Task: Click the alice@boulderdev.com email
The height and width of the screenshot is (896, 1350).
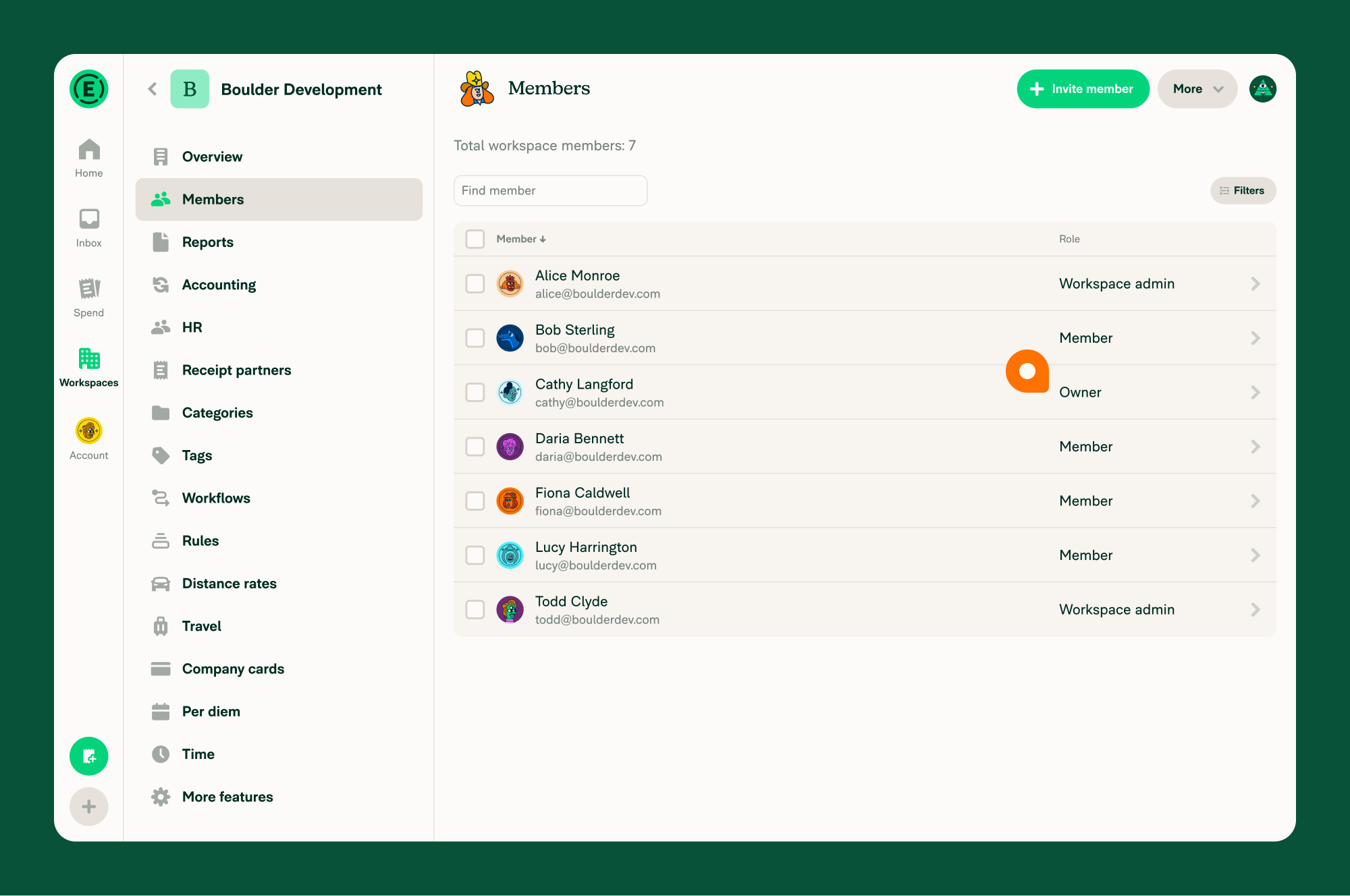Action: point(597,293)
